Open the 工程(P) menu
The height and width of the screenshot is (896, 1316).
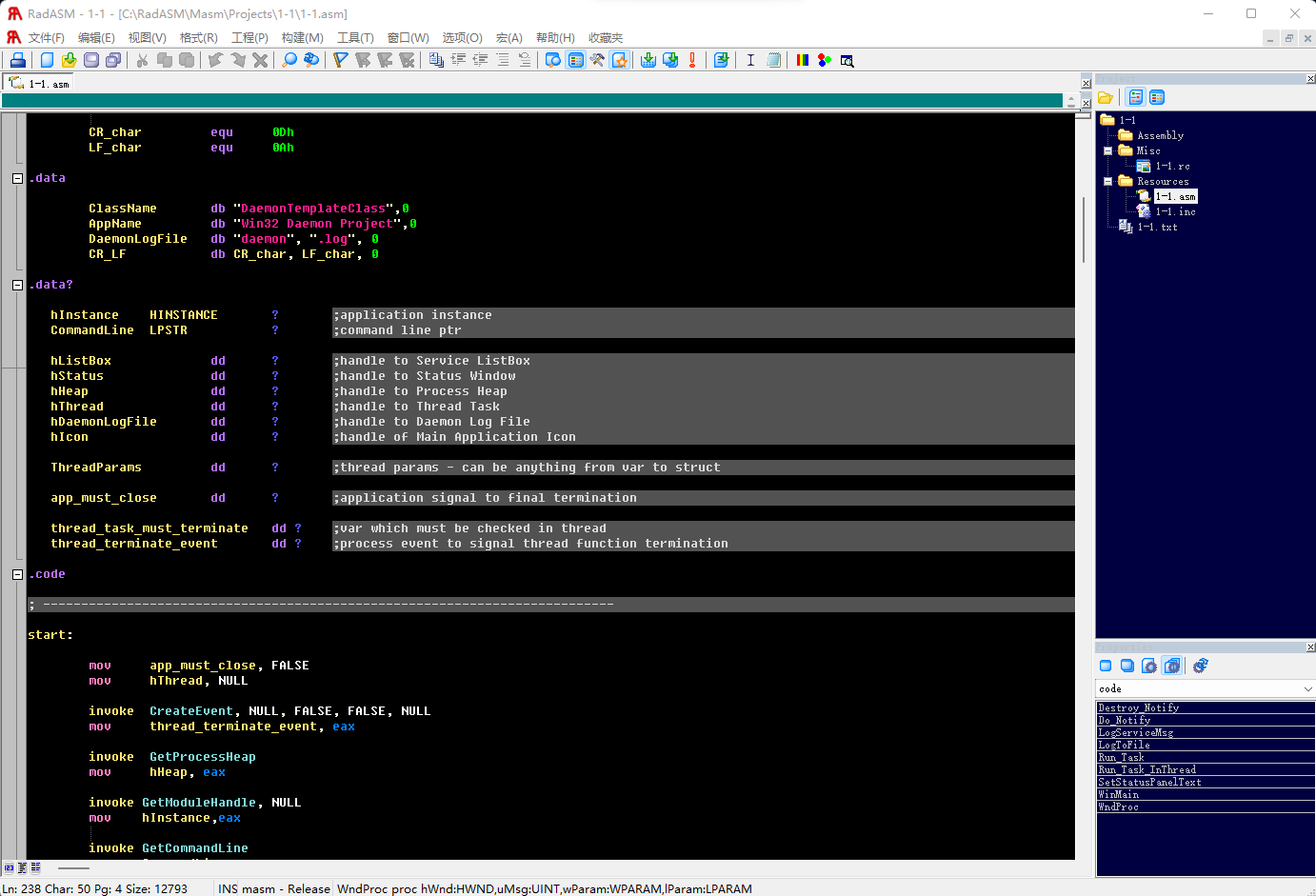(x=250, y=37)
